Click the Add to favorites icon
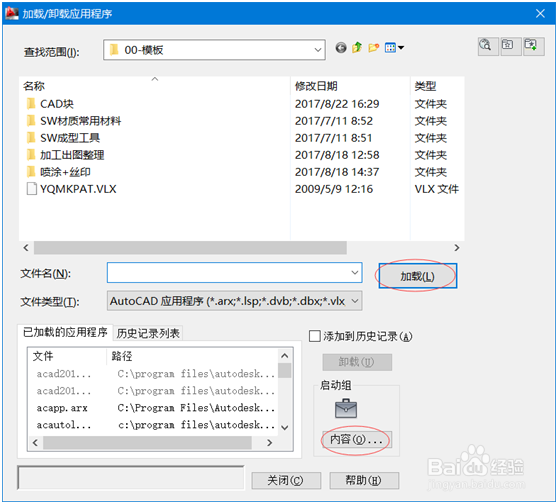558x504 pixels. tap(533, 46)
